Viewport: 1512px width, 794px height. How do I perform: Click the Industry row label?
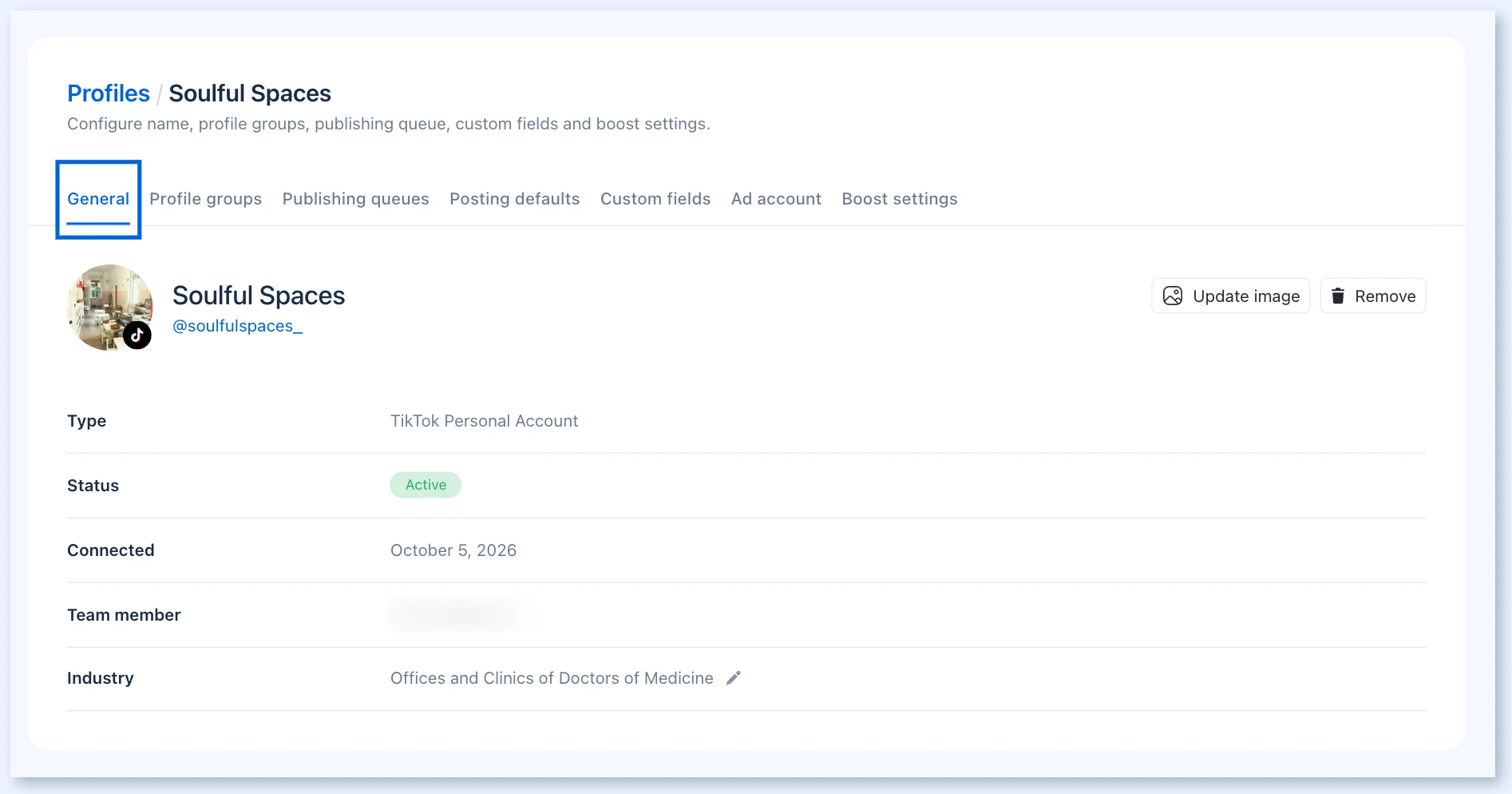tap(101, 678)
